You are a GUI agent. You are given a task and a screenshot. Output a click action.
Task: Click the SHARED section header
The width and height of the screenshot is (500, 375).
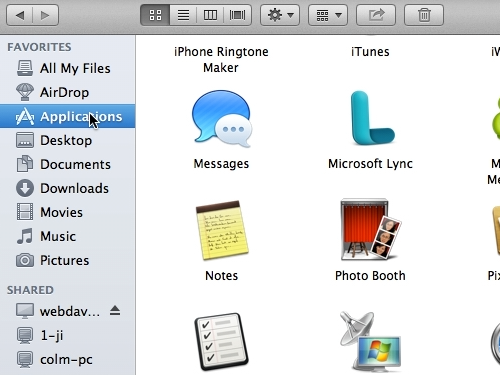point(30,290)
